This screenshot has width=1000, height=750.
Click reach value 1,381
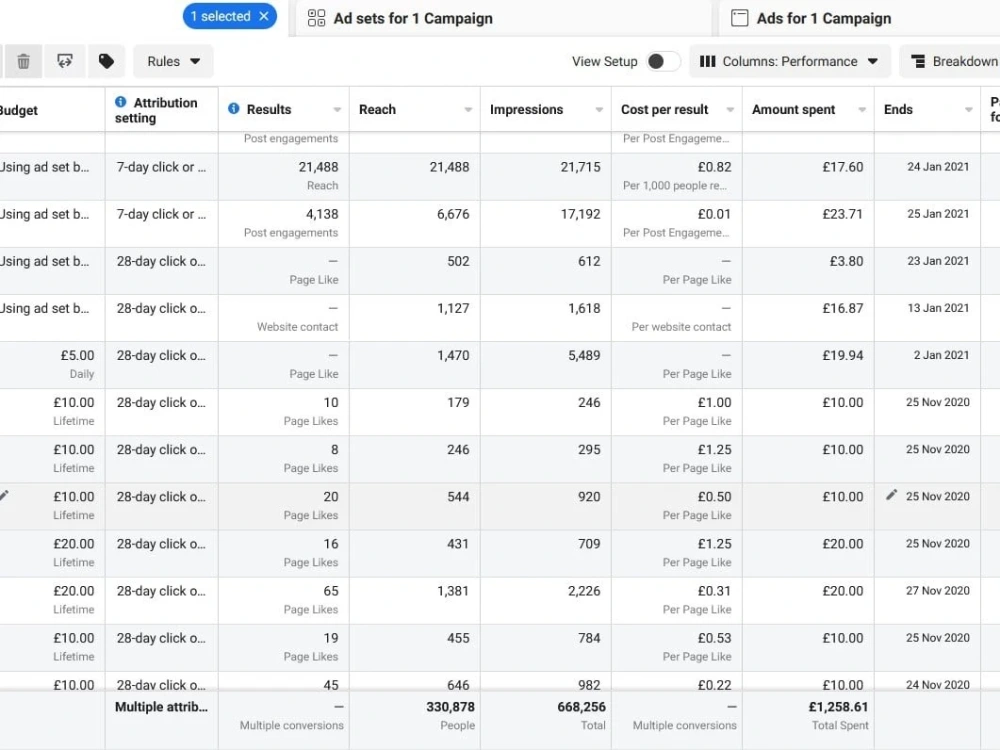453,591
